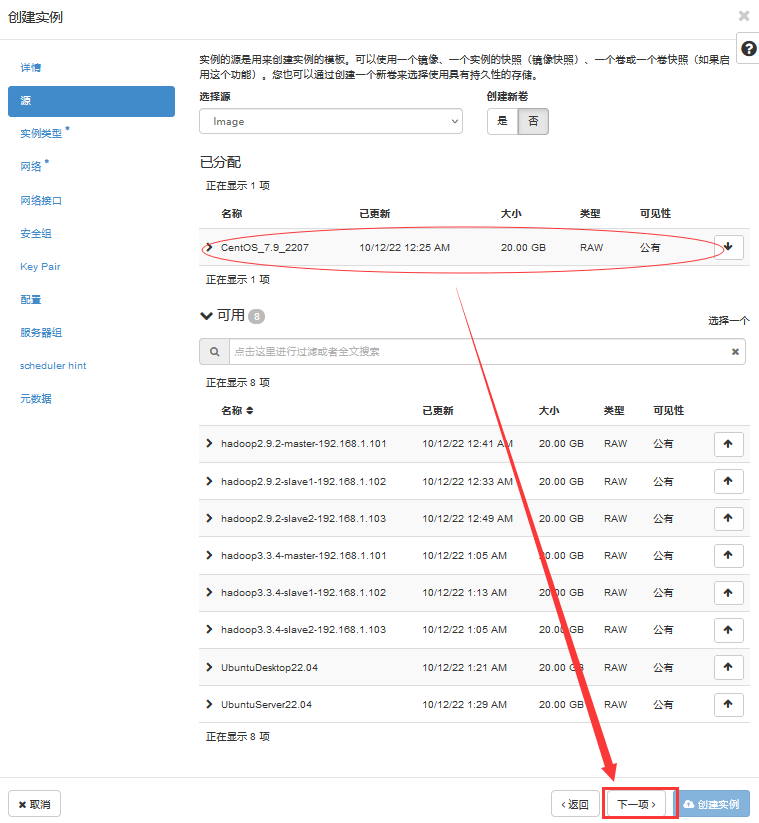Expand hadoop3.3.4-slave1-192.168.1.102 row details

click(x=209, y=593)
